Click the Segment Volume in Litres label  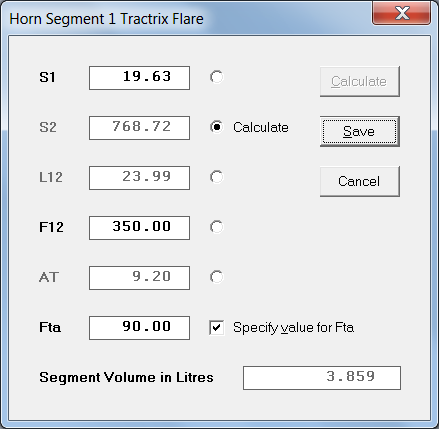coord(126,378)
